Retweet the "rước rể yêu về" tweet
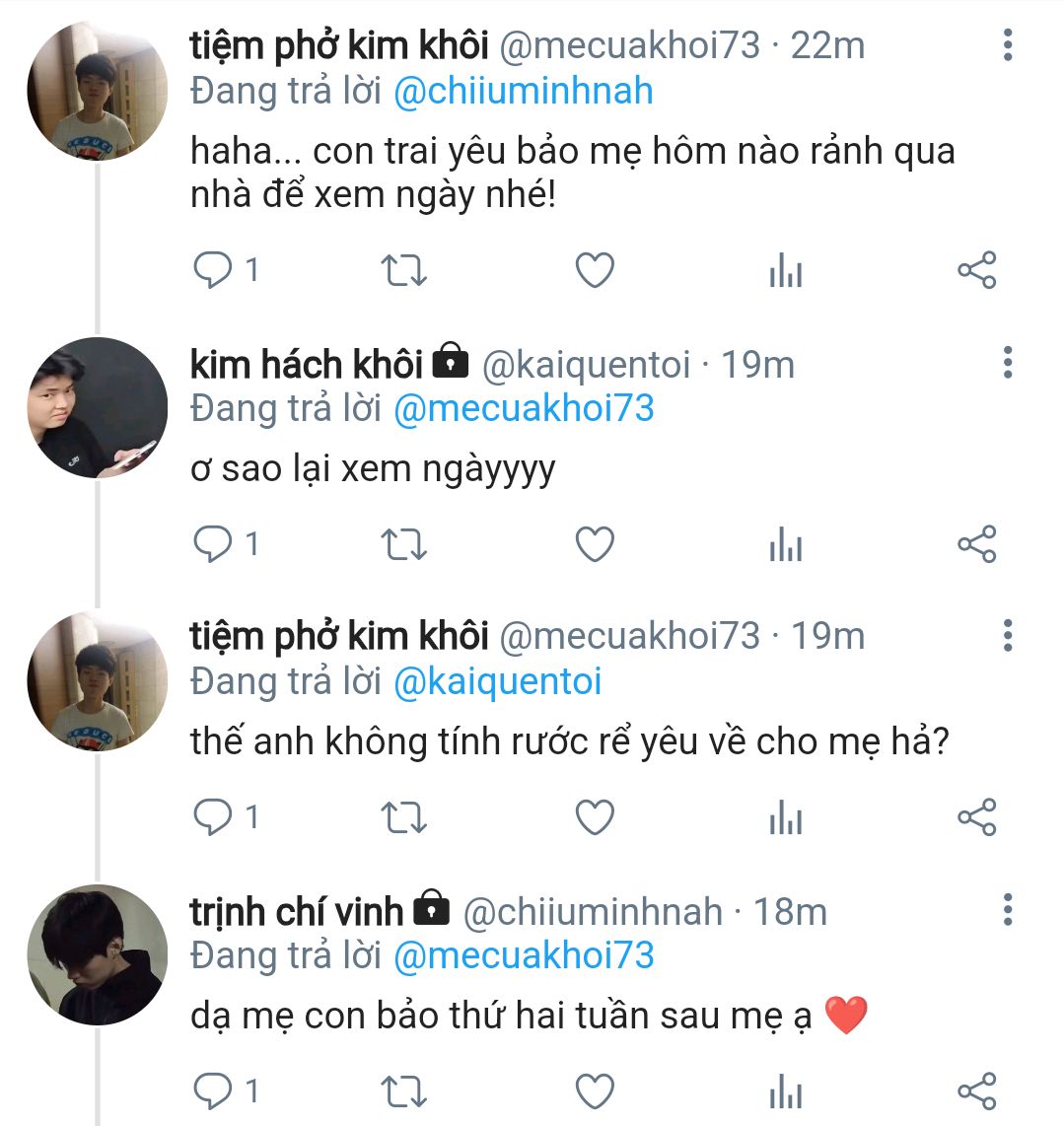 pyautogui.click(x=403, y=817)
